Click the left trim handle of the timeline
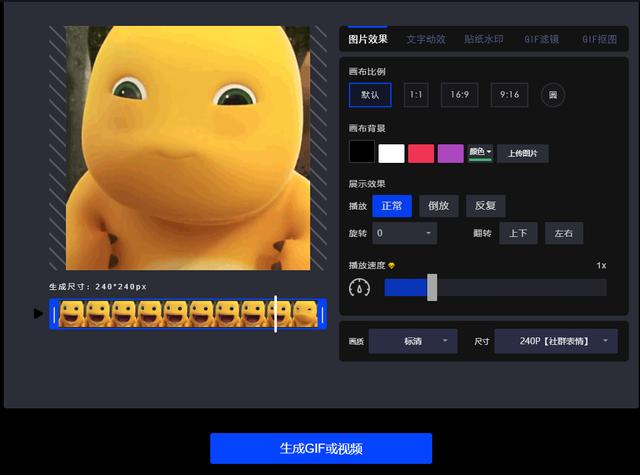 point(54,314)
